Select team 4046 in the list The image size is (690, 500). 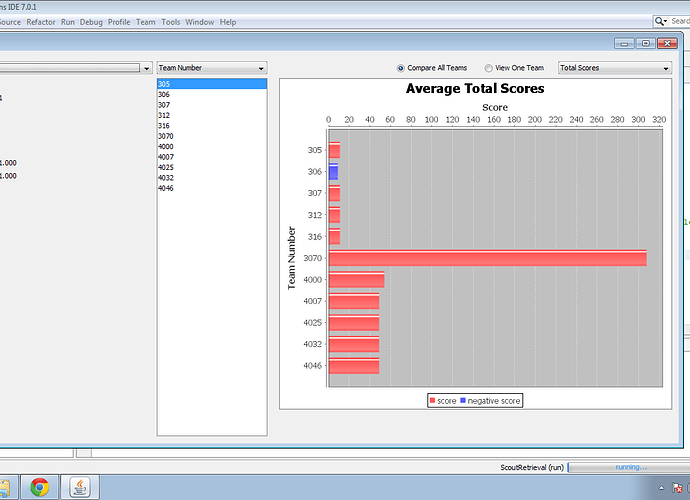point(212,188)
